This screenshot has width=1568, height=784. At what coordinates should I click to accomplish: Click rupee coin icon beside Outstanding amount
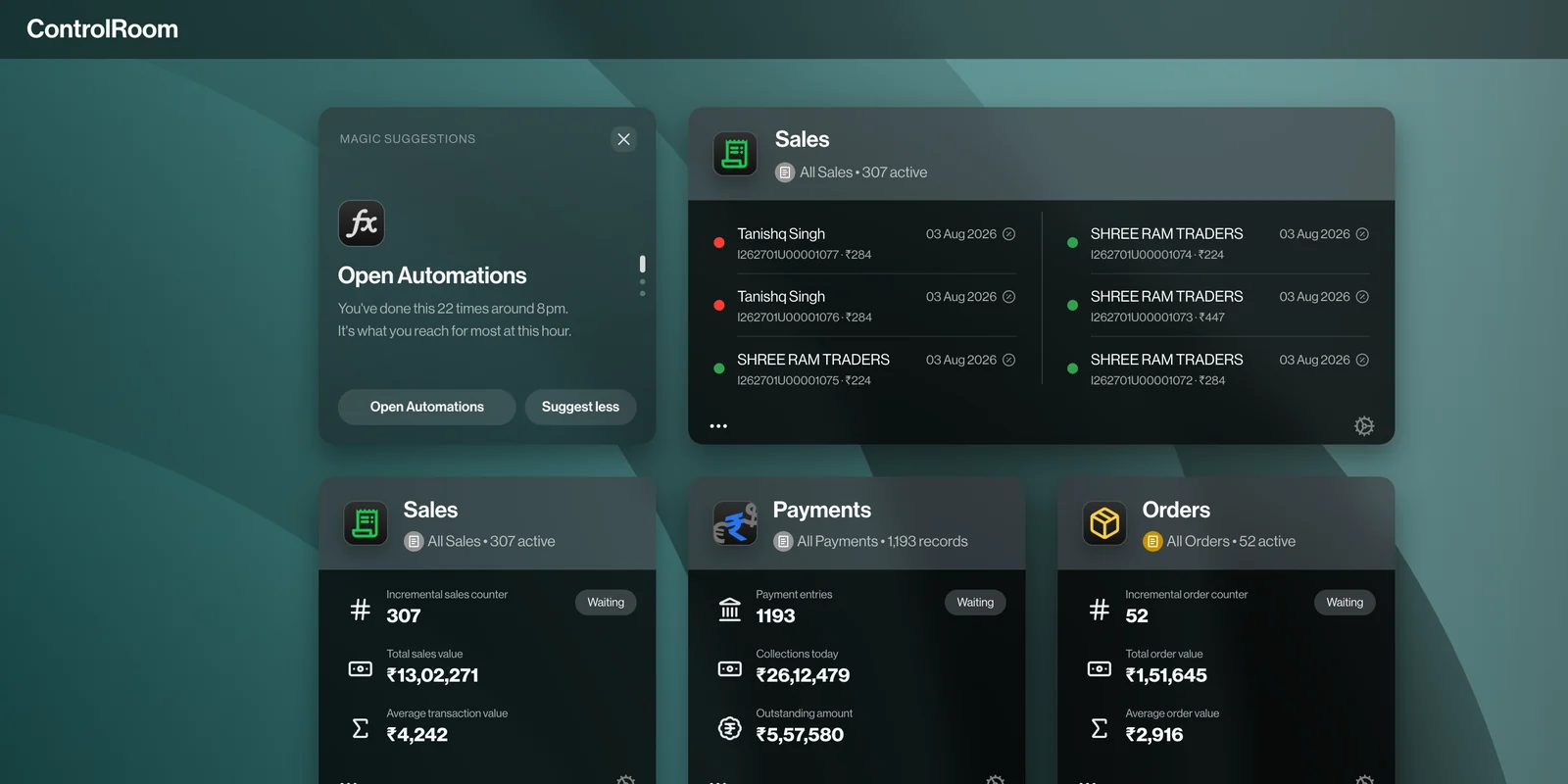[x=730, y=728]
